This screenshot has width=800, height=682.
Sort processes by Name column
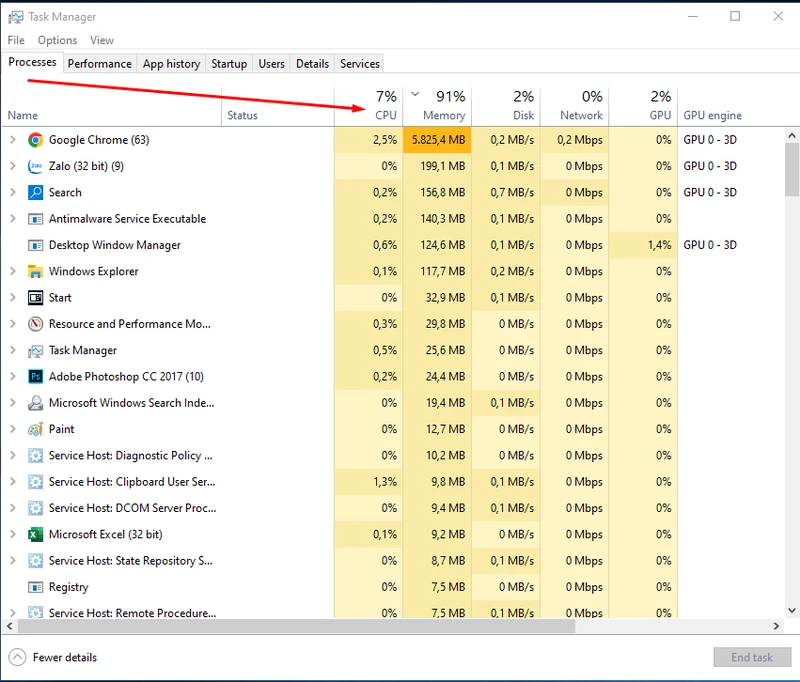click(111, 106)
